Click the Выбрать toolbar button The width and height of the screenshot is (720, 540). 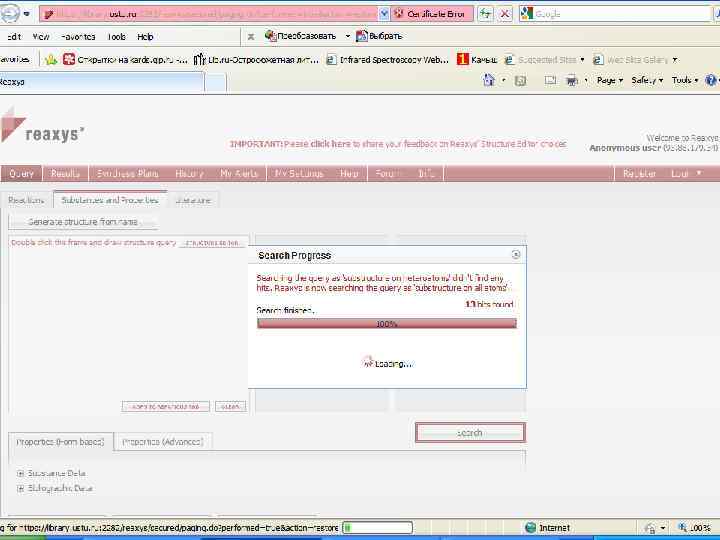[x=380, y=36]
